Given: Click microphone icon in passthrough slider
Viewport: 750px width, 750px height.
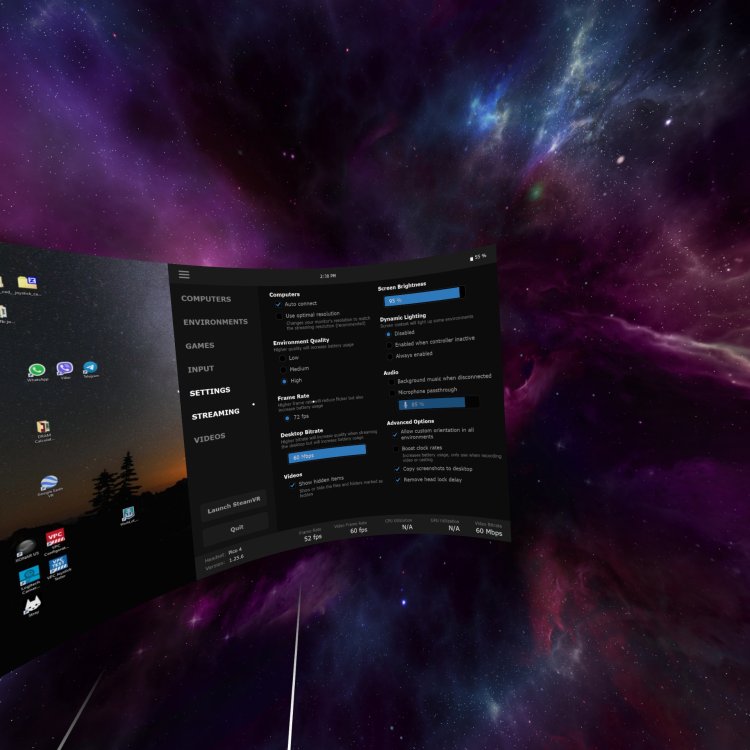Looking at the screenshot, I should tap(406, 405).
